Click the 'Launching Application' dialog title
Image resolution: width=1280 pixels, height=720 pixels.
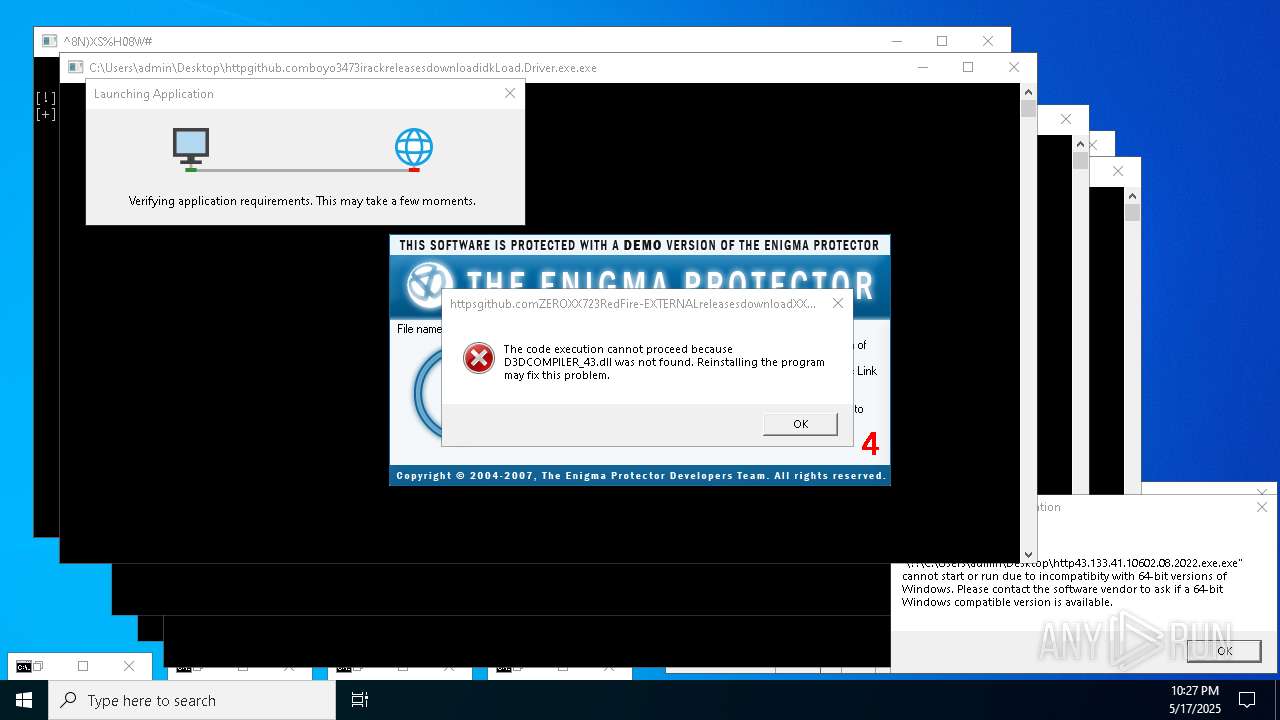coord(154,94)
